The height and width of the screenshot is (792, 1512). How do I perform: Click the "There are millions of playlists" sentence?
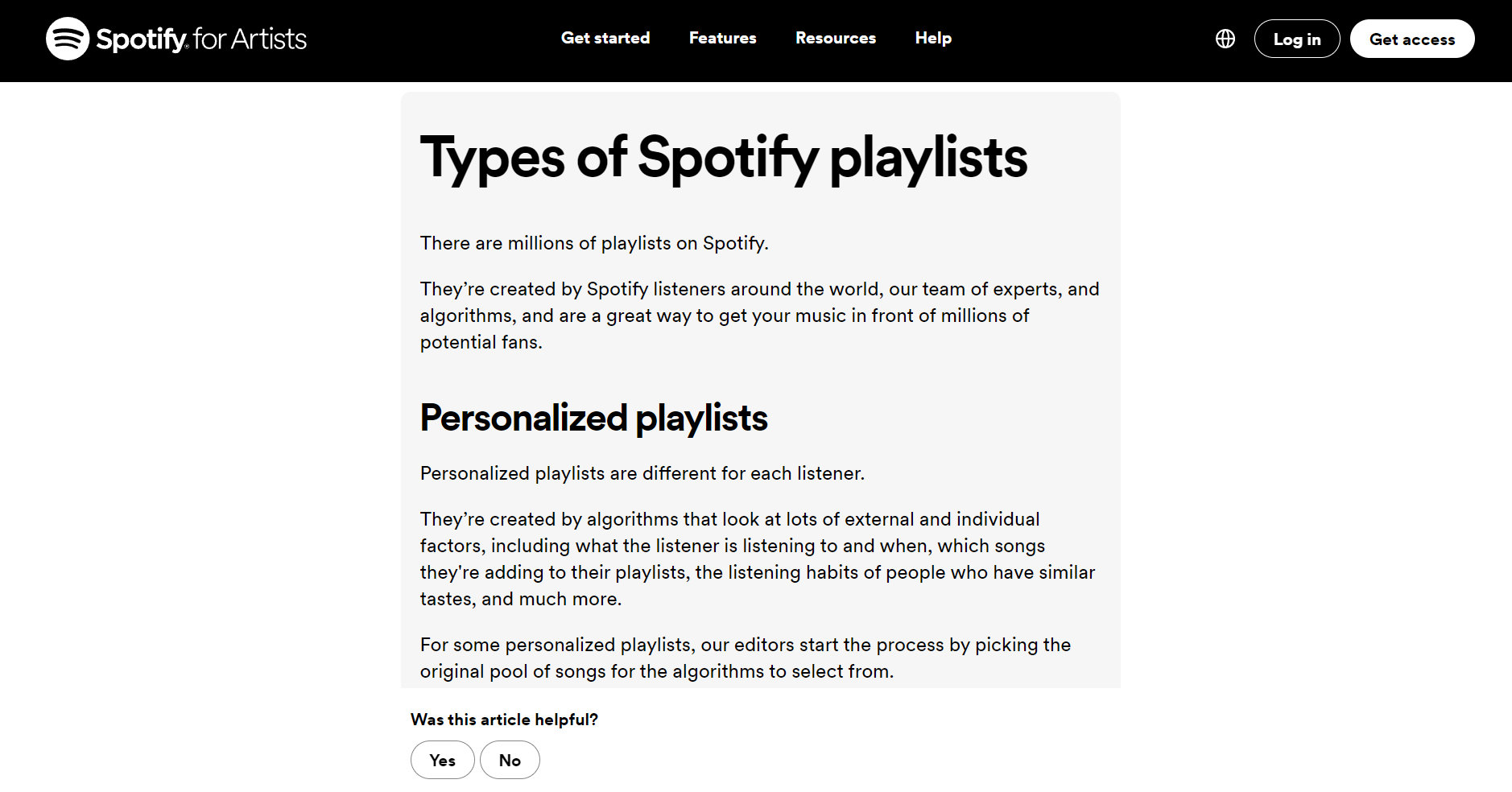coord(593,243)
